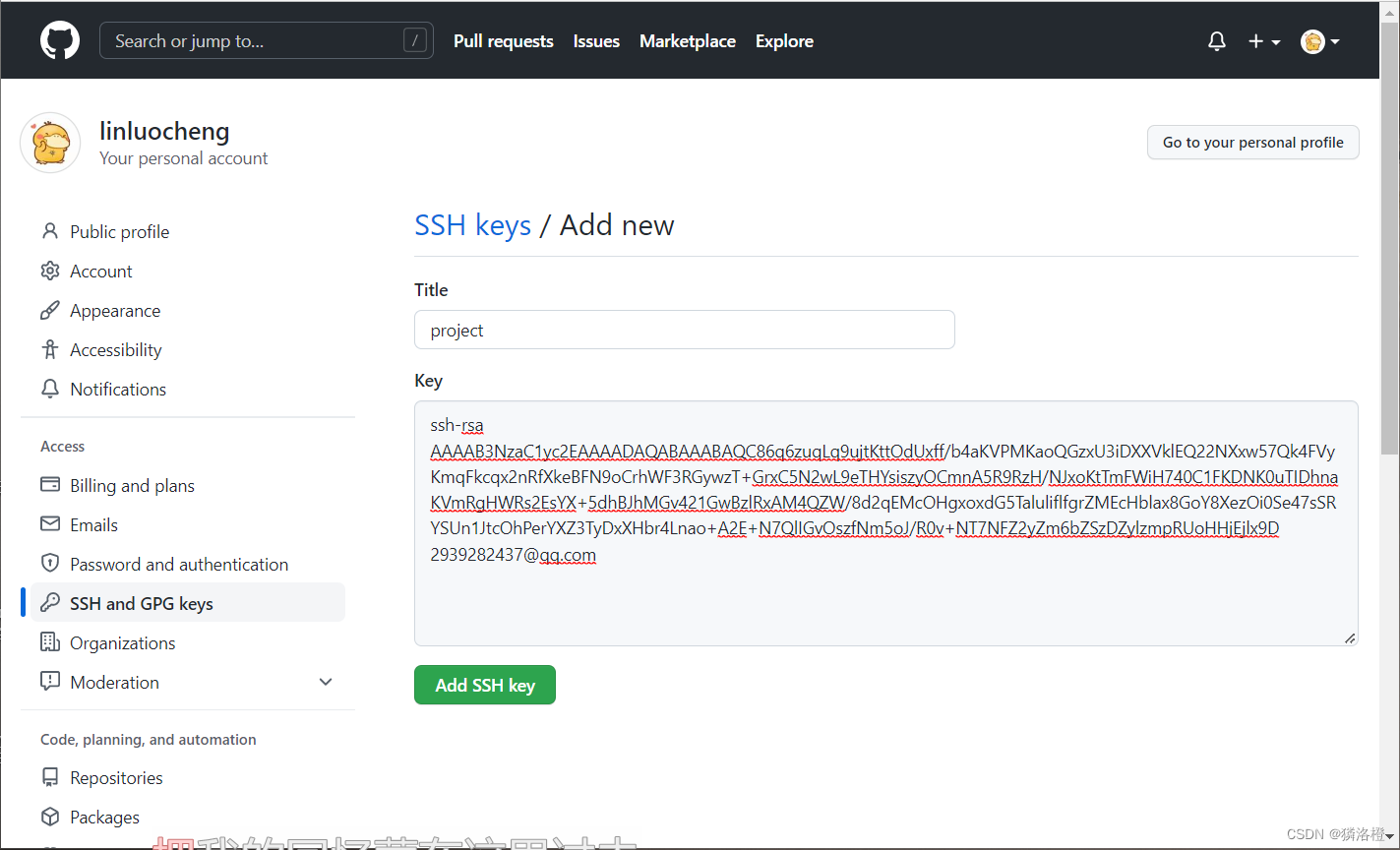1400x850 pixels.
Task: Click inside the Key textarea with ssh-rsa
Action: coord(885,523)
